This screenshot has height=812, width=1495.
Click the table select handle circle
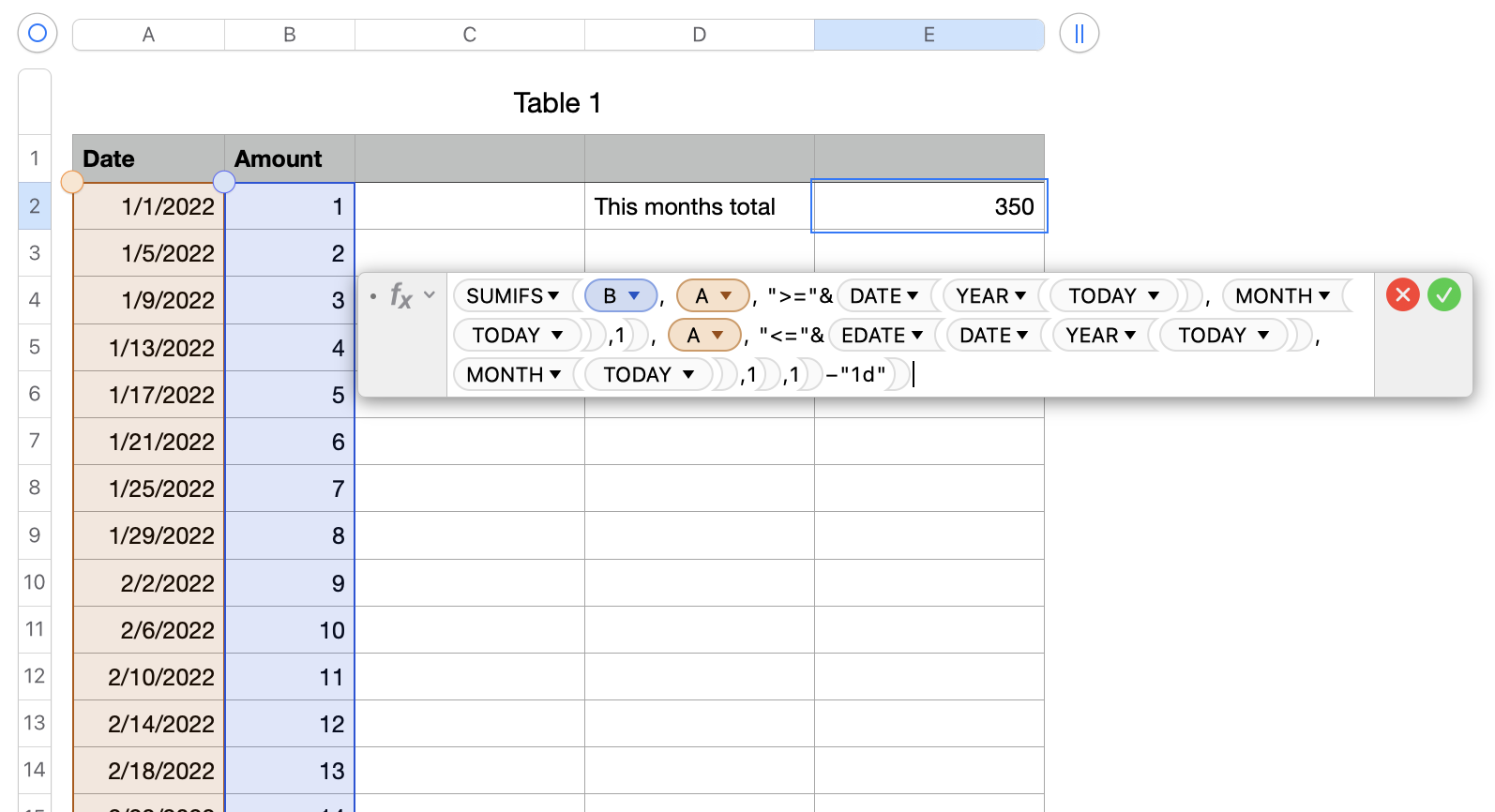coord(38,34)
